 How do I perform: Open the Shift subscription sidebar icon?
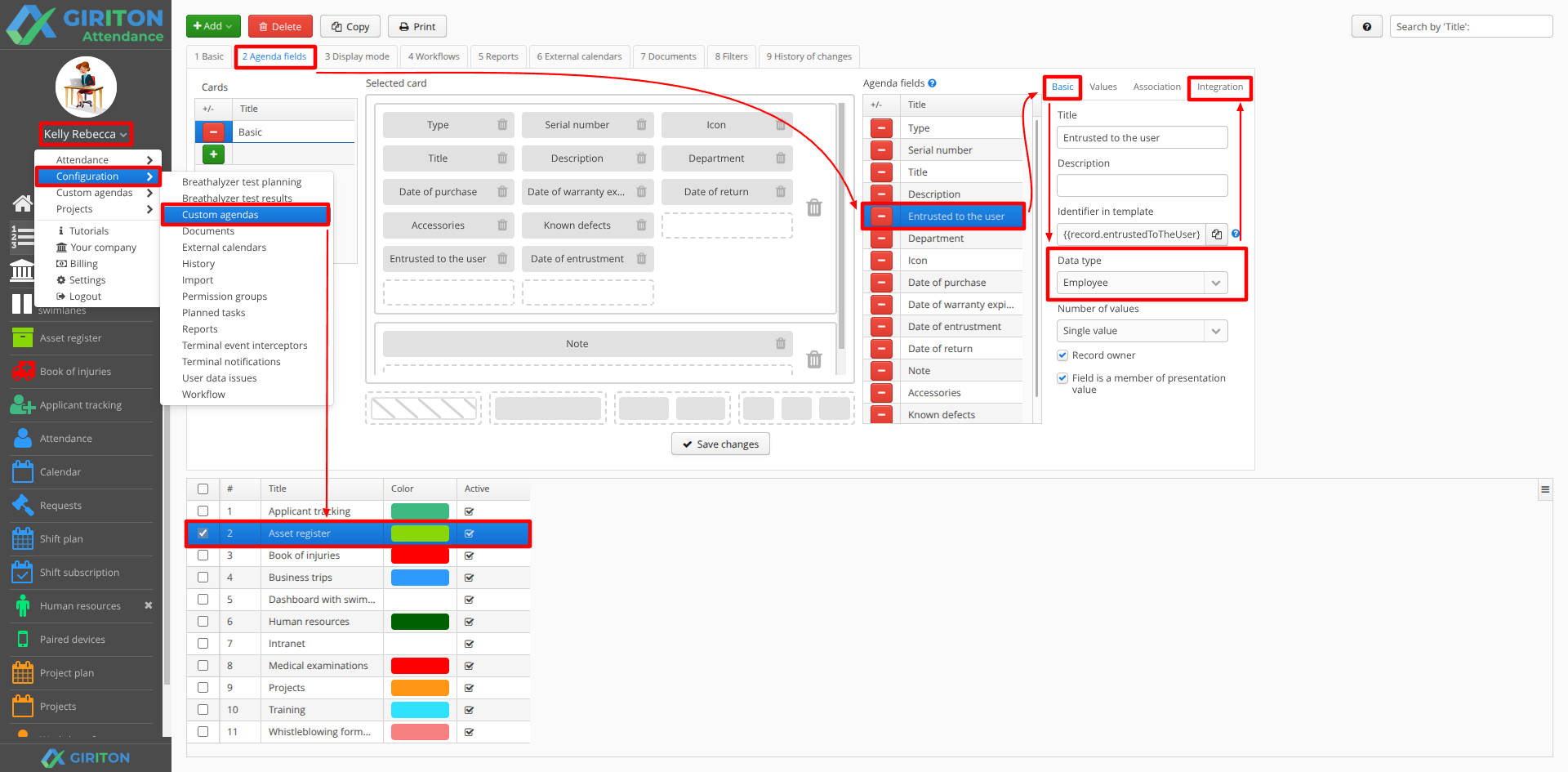pyautogui.click(x=23, y=572)
